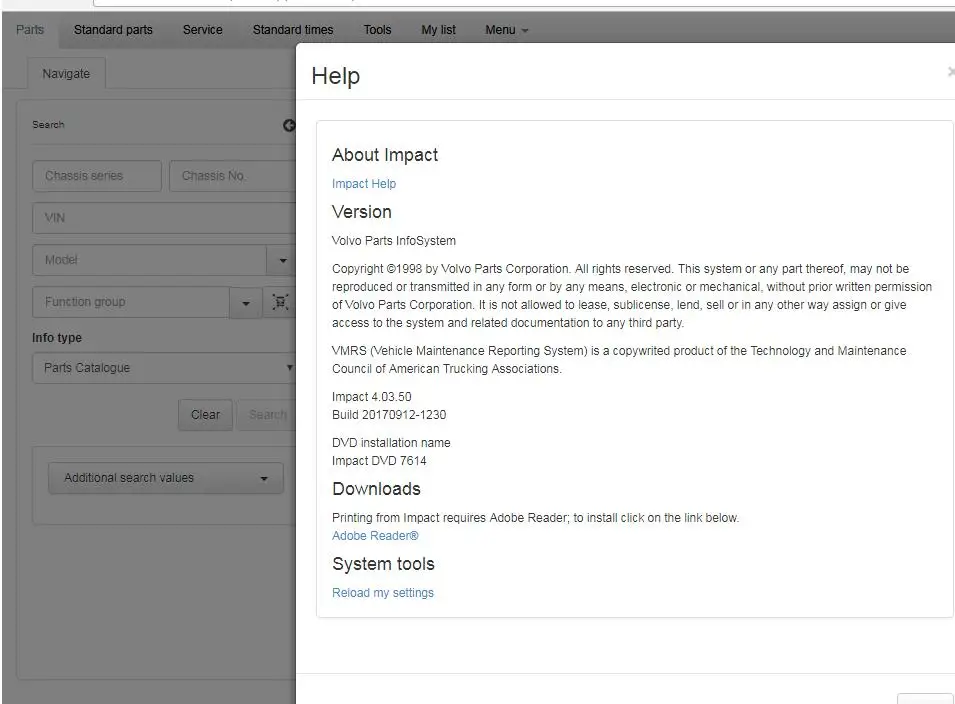Click the Model combo box field
The height and width of the screenshot is (704, 955).
[x=150, y=260]
